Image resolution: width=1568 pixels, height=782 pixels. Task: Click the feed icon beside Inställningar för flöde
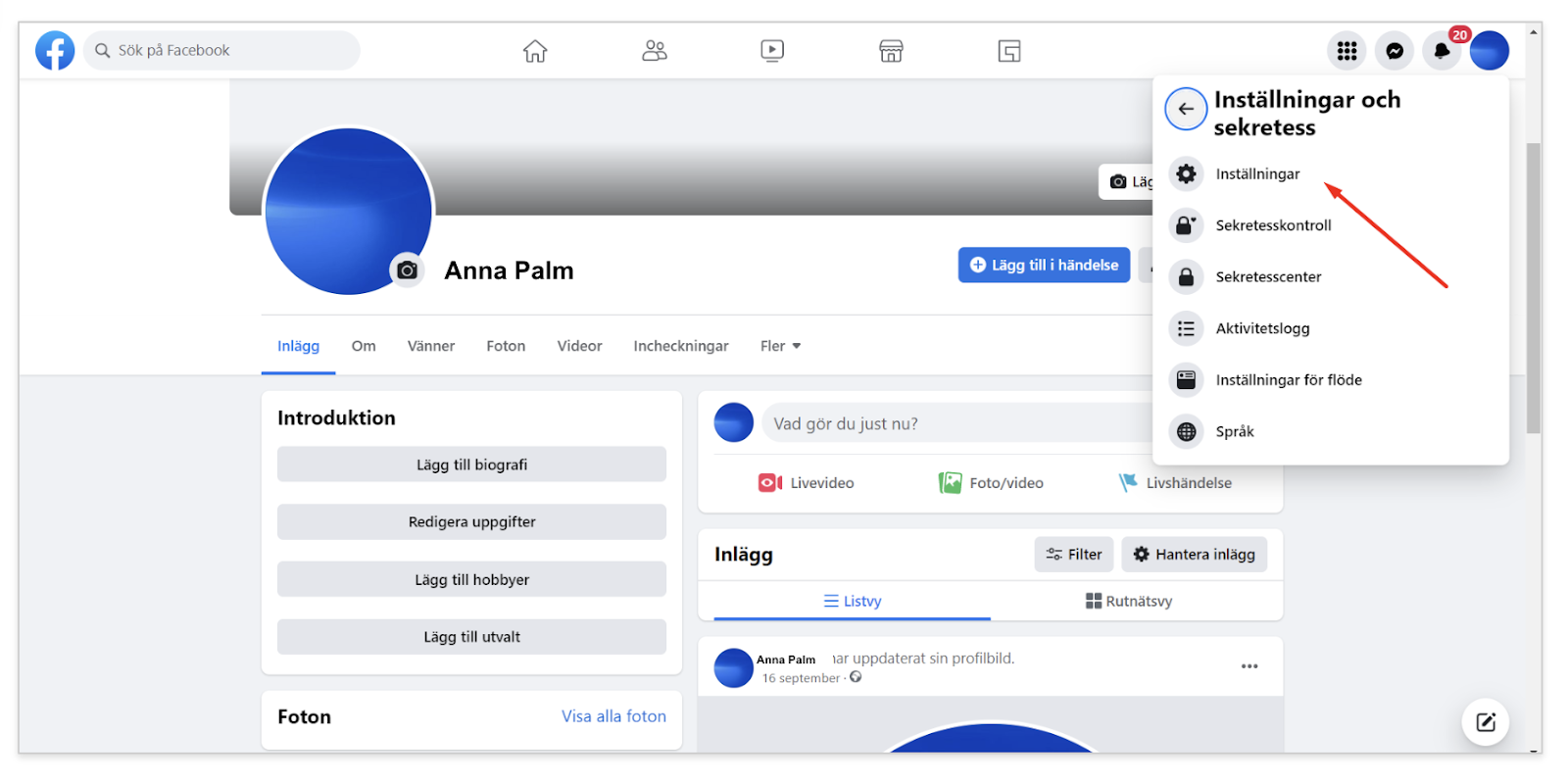pyautogui.click(x=1186, y=380)
